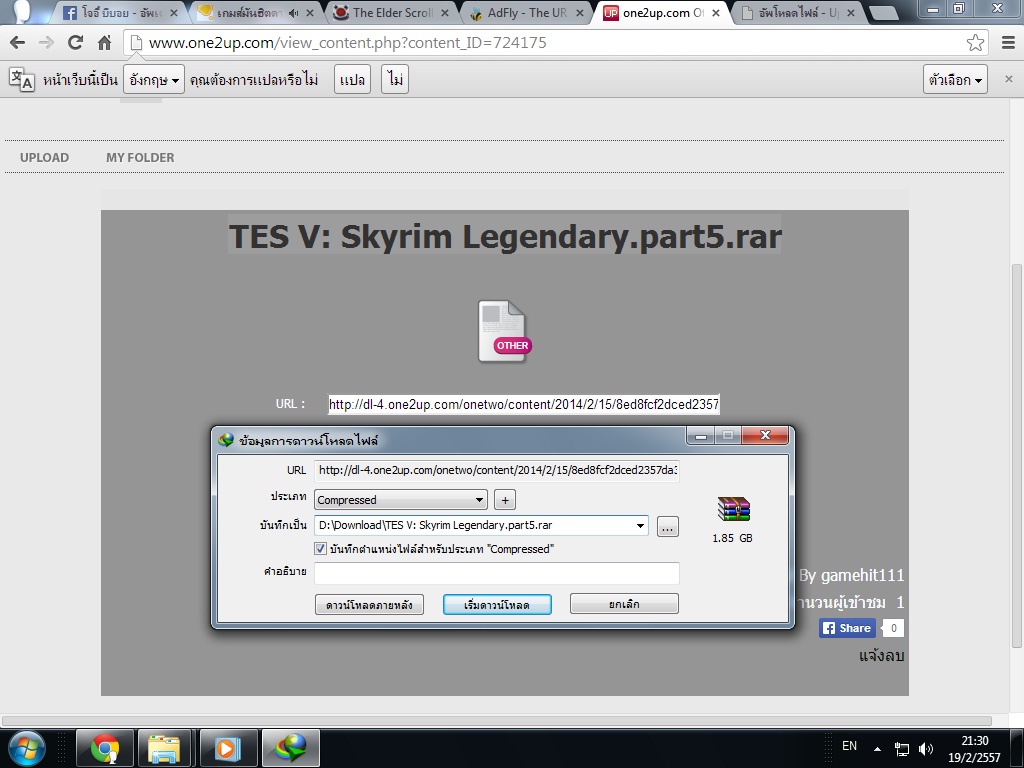The width and height of the screenshot is (1024, 768).
Task: Show hidden tray icons arrow
Action: pyautogui.click(x=877, y=749)
